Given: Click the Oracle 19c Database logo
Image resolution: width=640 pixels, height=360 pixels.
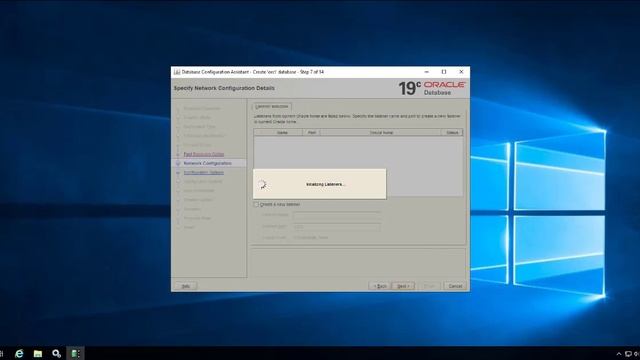Looking at the screenshot, I should [432, 88].
